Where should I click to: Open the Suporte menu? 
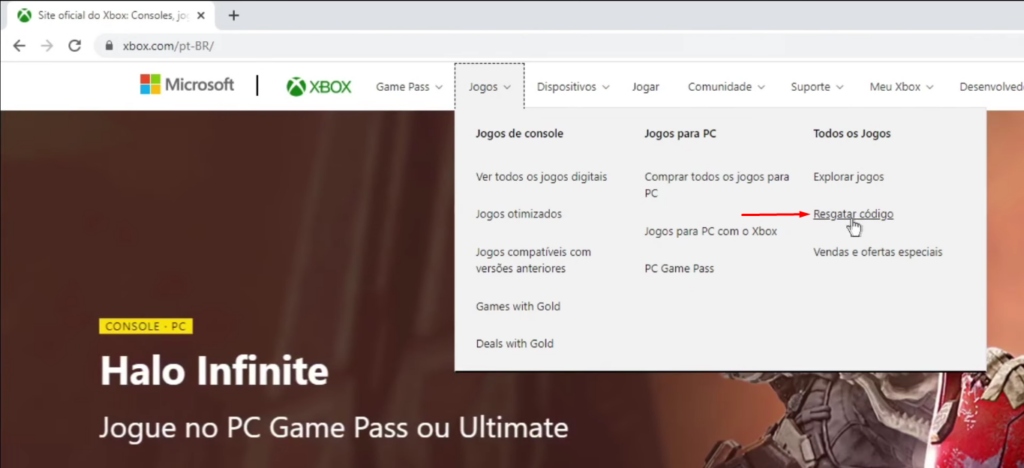[x=817, y=87]
